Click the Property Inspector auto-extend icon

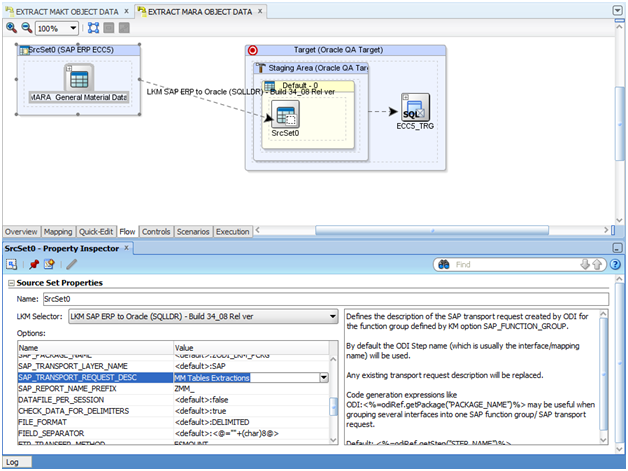pyautogui.click(x=11, y=264)
